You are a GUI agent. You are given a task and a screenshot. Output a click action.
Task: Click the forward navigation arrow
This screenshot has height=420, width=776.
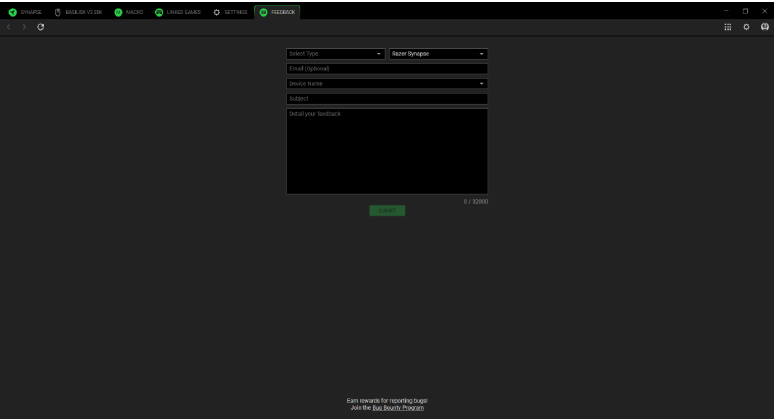click(x=24, y=27)
